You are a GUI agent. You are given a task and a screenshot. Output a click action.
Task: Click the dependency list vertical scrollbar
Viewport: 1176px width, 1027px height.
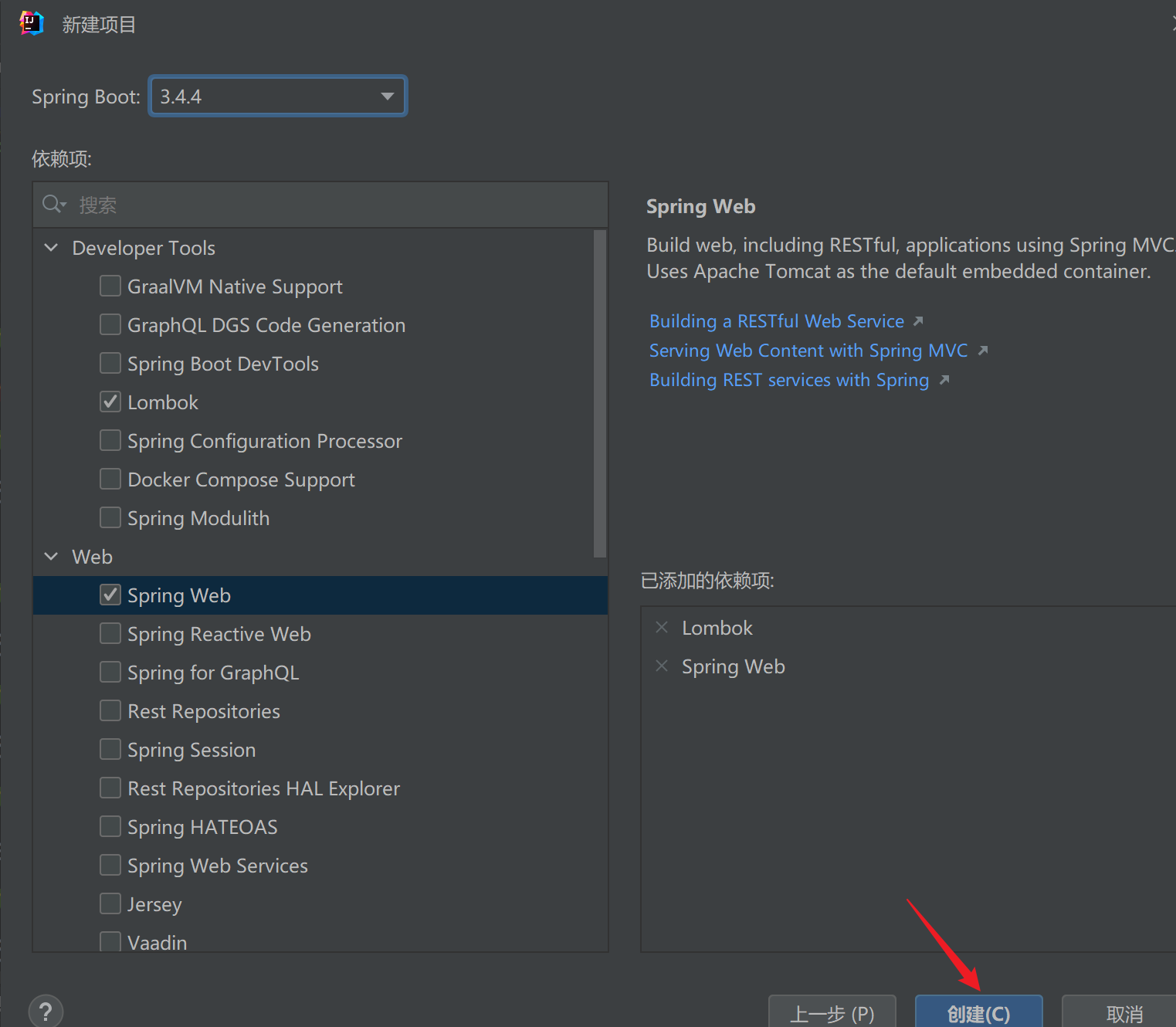(x=600, y=394)
